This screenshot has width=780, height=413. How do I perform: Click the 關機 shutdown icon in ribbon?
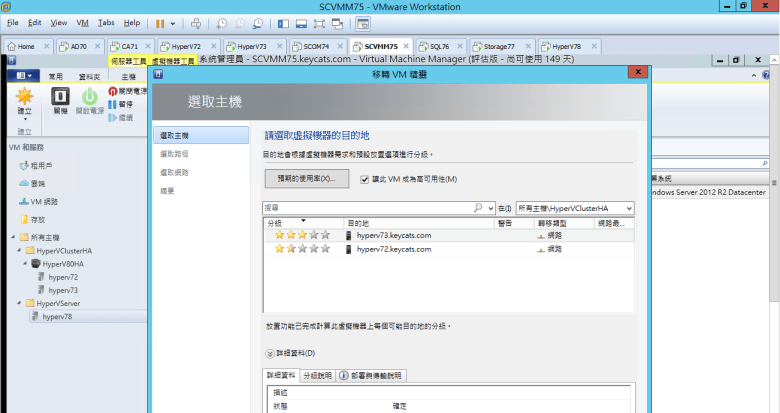pos(59,99)
